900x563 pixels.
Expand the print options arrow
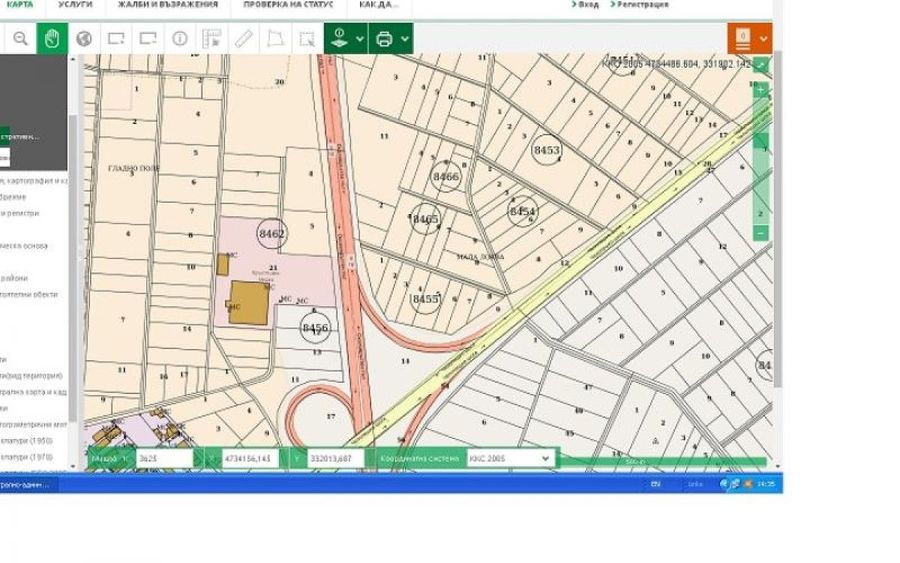[404, 39]
